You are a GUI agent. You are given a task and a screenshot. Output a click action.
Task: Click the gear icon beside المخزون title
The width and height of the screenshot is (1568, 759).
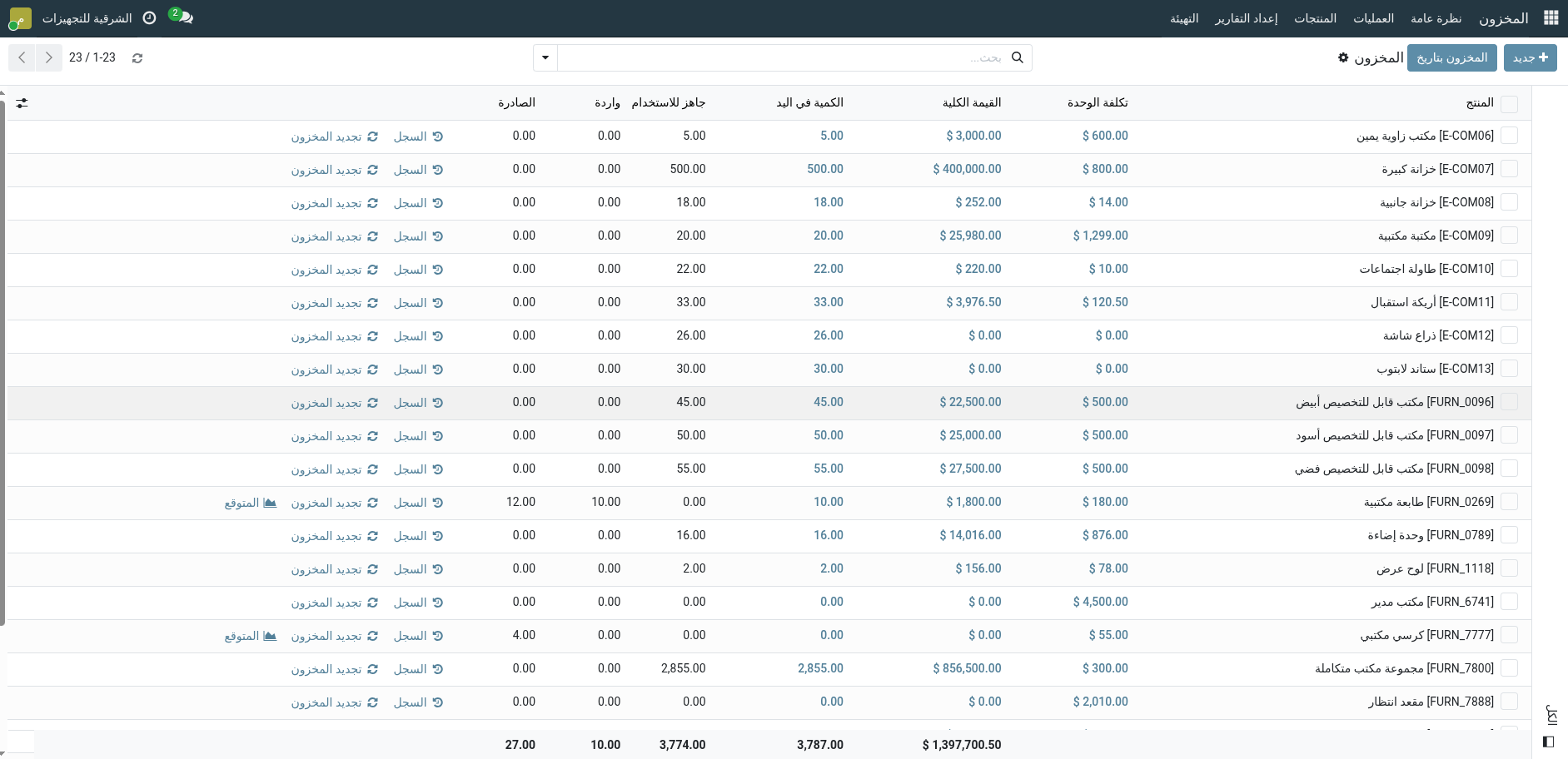coord(1343,57)
